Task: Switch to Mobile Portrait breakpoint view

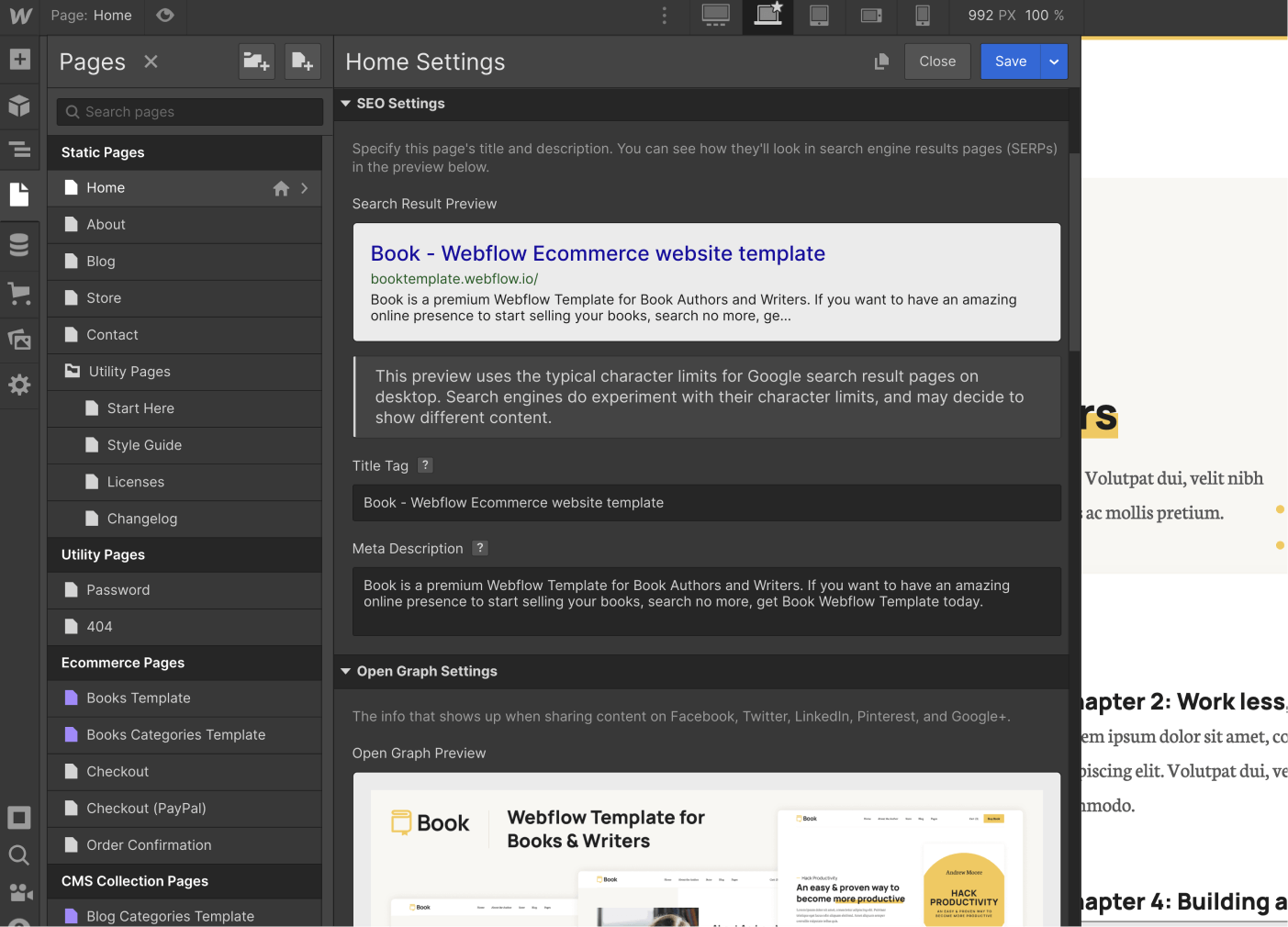Action: [x=922, y=16]
